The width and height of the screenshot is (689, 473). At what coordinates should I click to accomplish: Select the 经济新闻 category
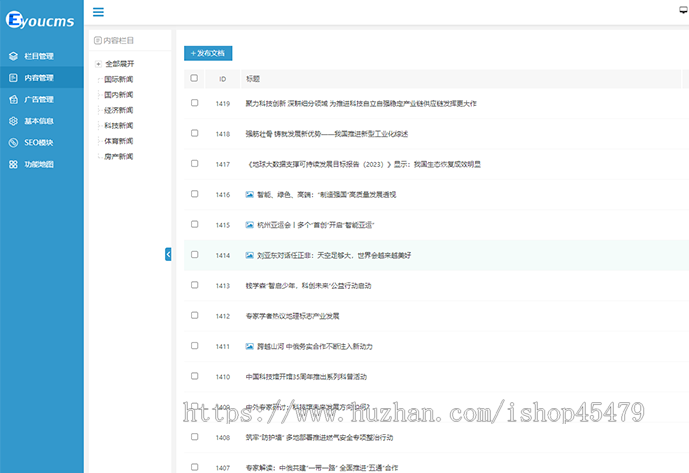(x=119, y=110)
